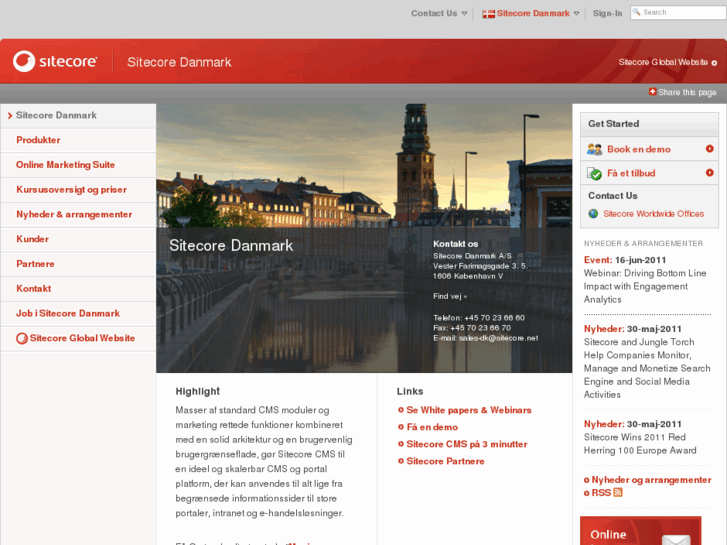This screenshot has width=727, height=545.
Task: Click the arrow circle next to Book en demo
Action: tap(709, 149)
